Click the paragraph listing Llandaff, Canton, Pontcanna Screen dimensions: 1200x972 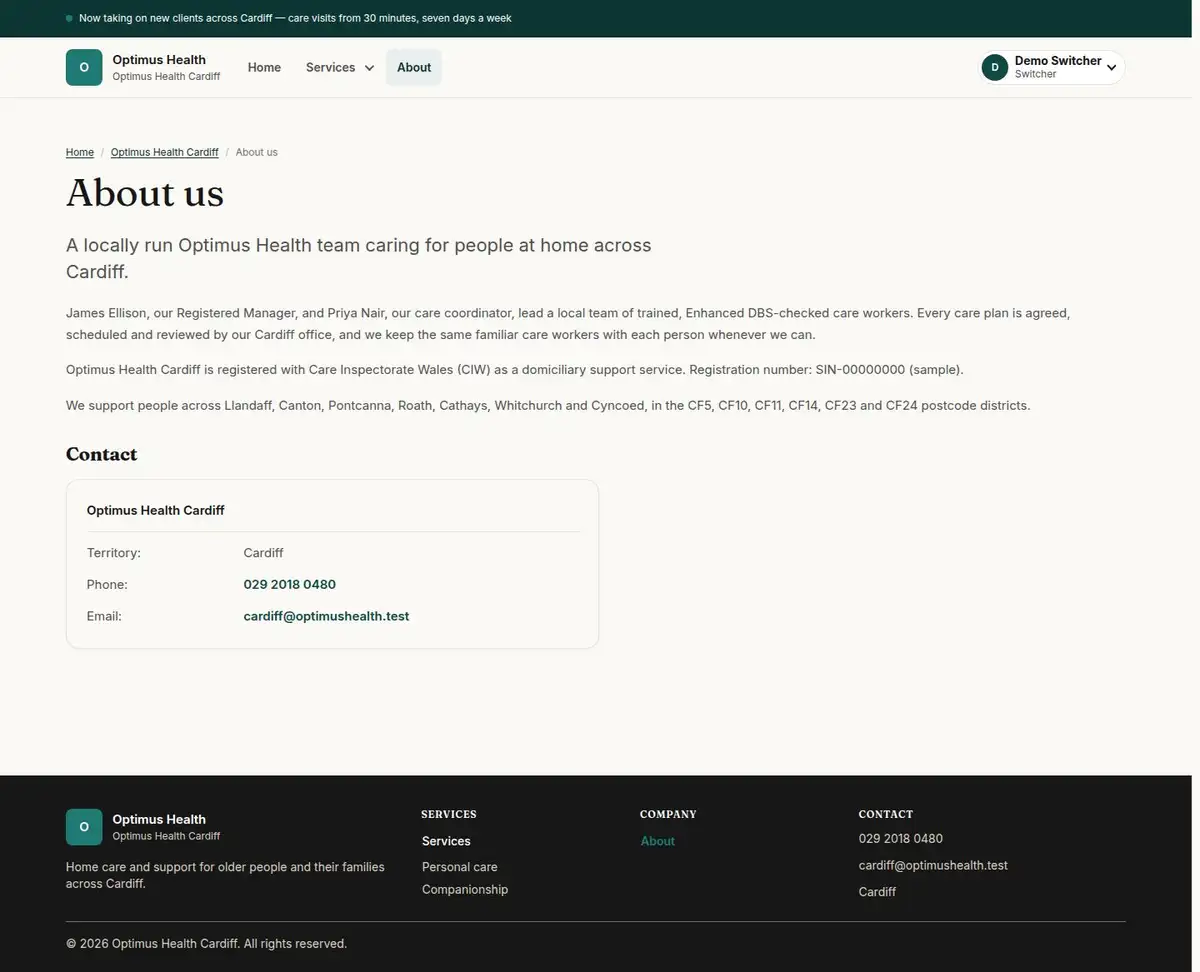[x=548, y=405]
